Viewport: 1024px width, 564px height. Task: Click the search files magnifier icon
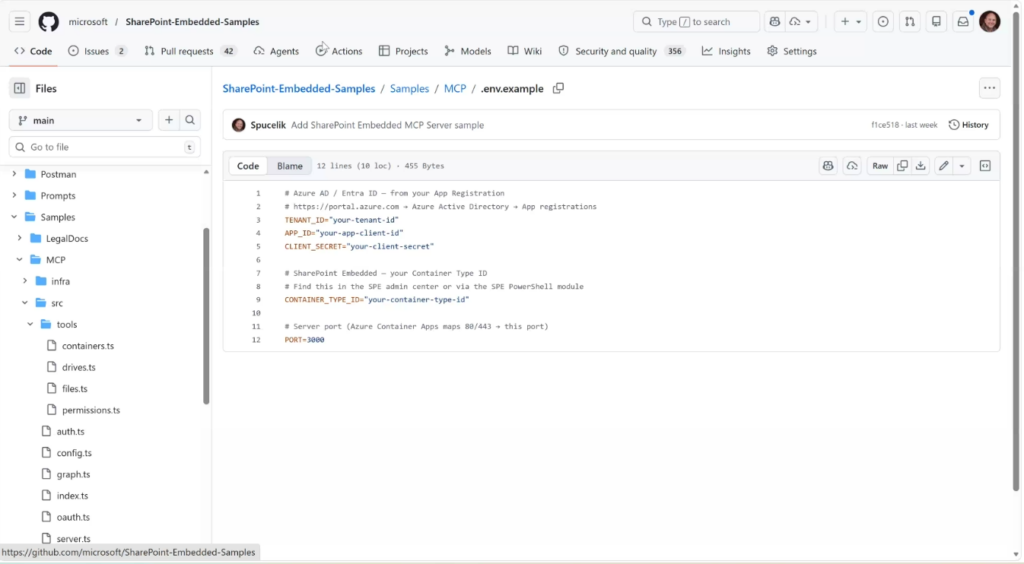[190, 120]
